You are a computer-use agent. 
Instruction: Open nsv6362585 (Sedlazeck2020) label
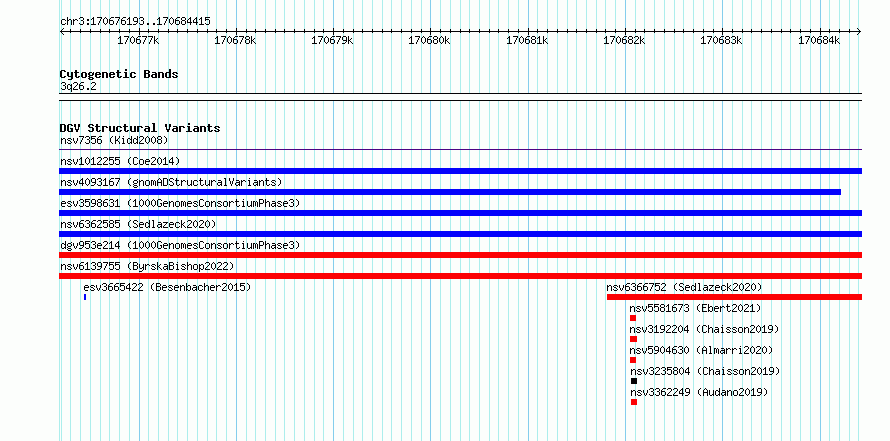(138, 224)
